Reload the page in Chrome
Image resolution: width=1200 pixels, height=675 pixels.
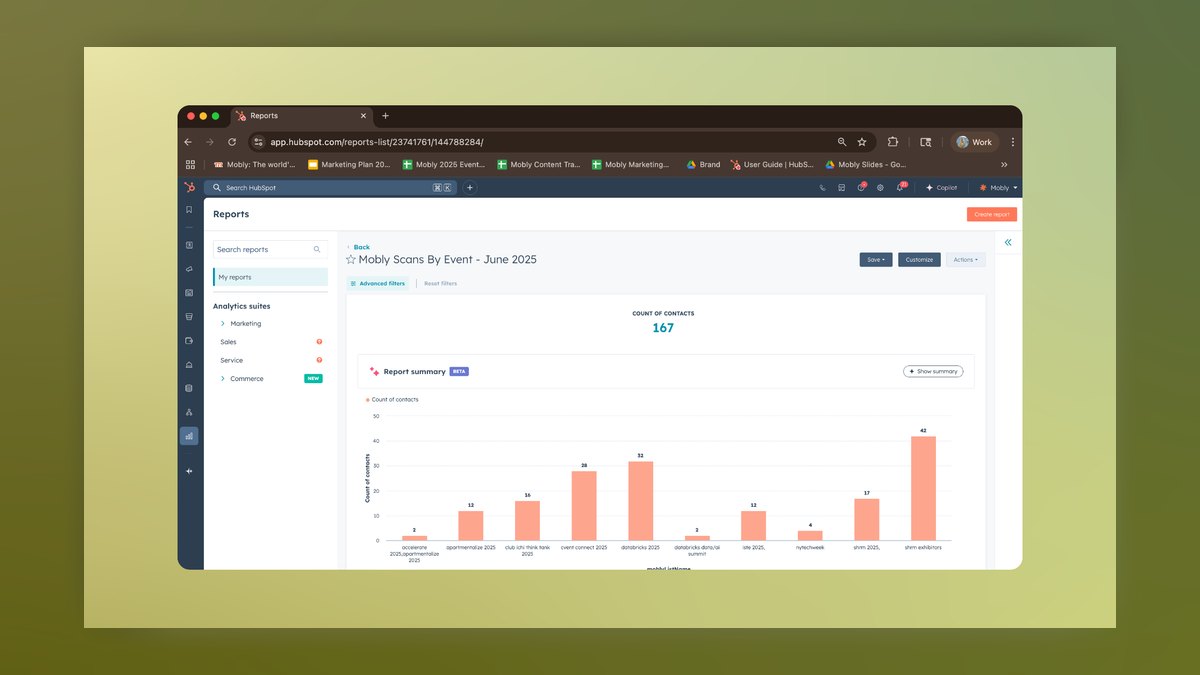tap(232, 142)
